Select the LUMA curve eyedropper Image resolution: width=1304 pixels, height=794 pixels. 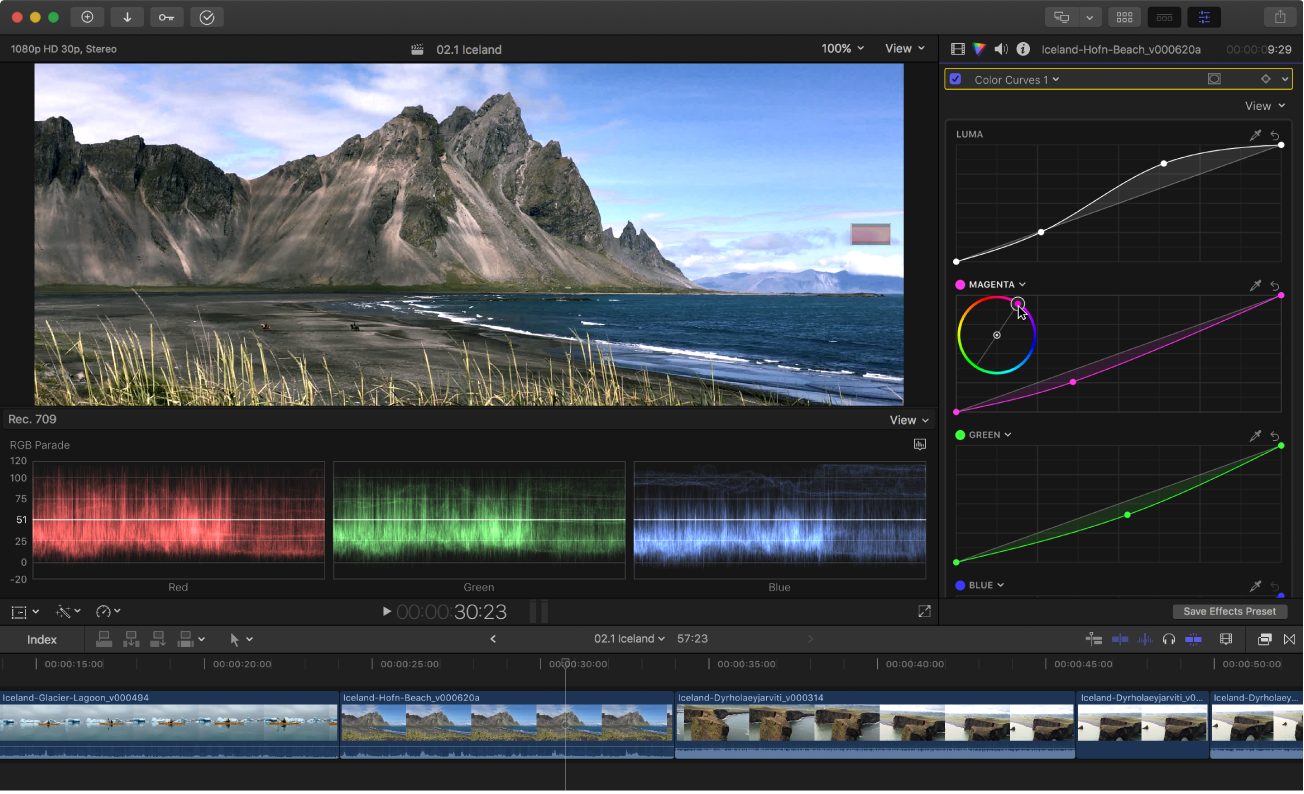1255,135
